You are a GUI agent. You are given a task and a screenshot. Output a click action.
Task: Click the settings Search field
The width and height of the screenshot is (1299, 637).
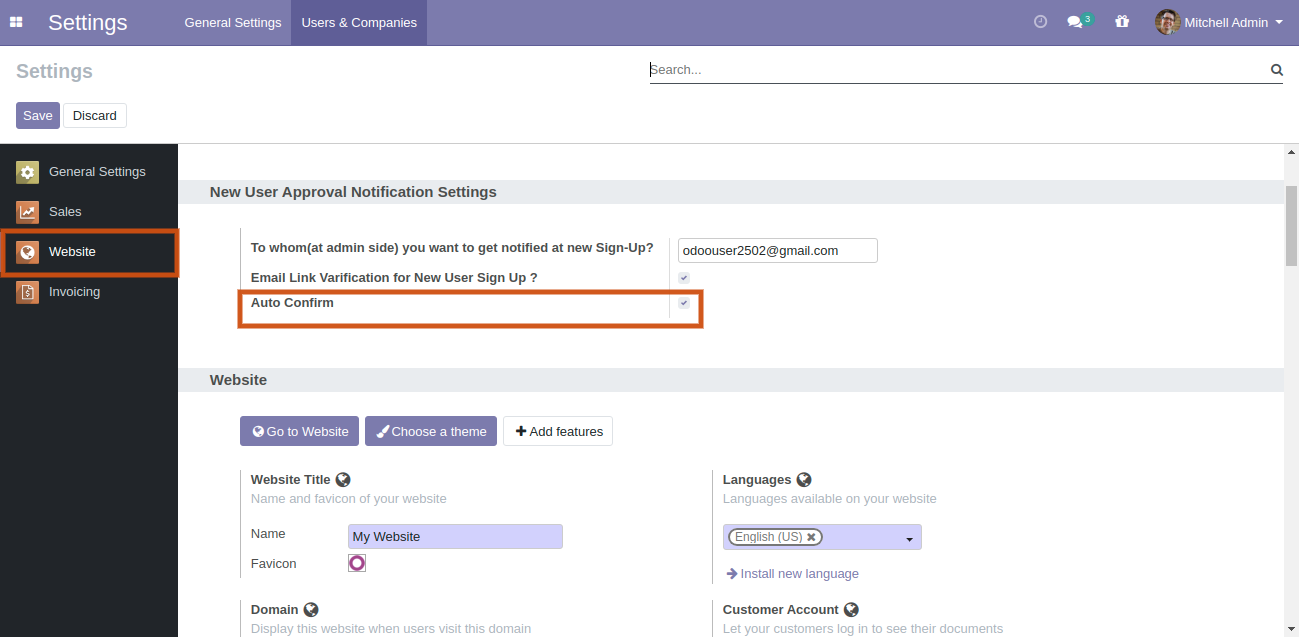click(x=958, y=70)
